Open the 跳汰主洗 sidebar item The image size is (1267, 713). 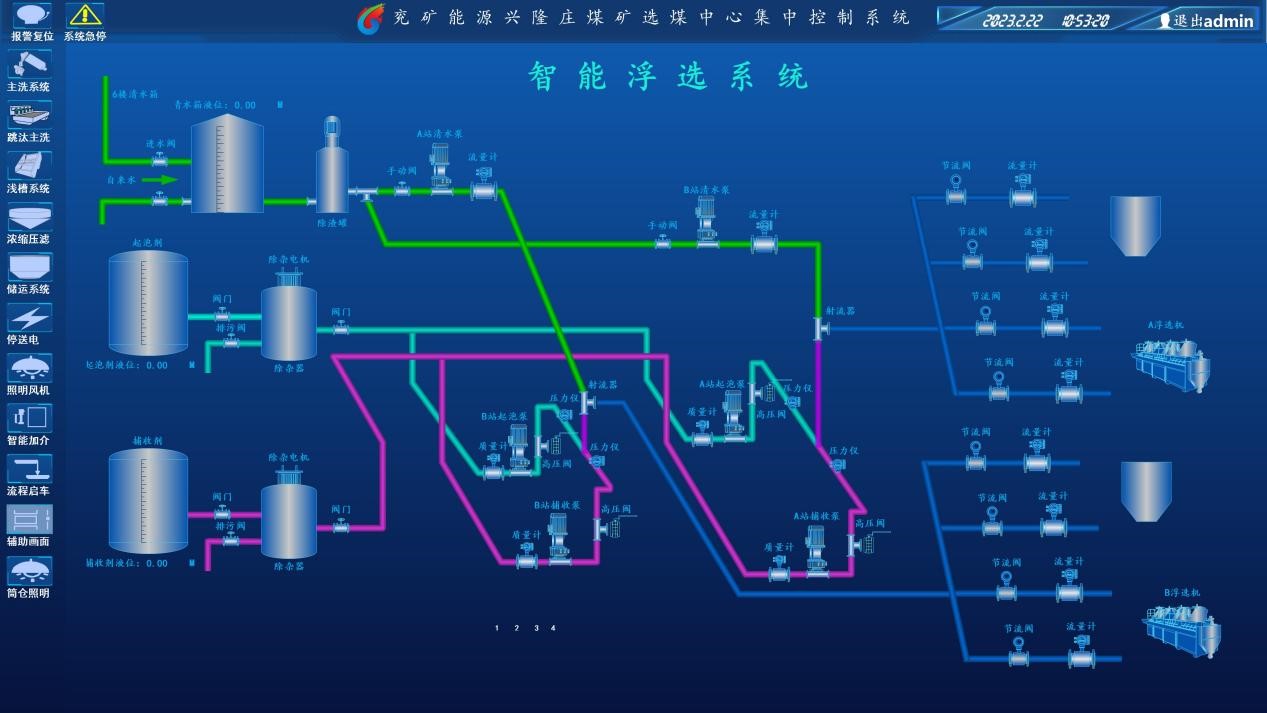pos(29,115)
